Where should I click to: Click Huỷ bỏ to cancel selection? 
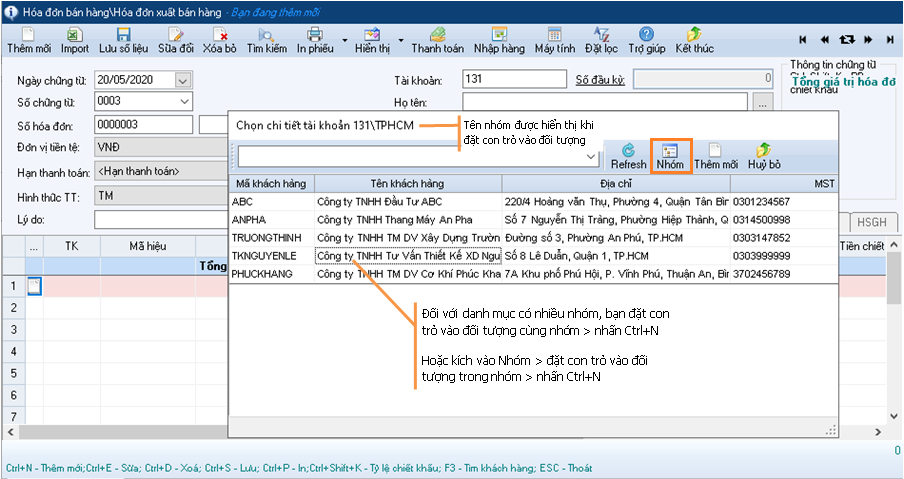pos(763,155)
